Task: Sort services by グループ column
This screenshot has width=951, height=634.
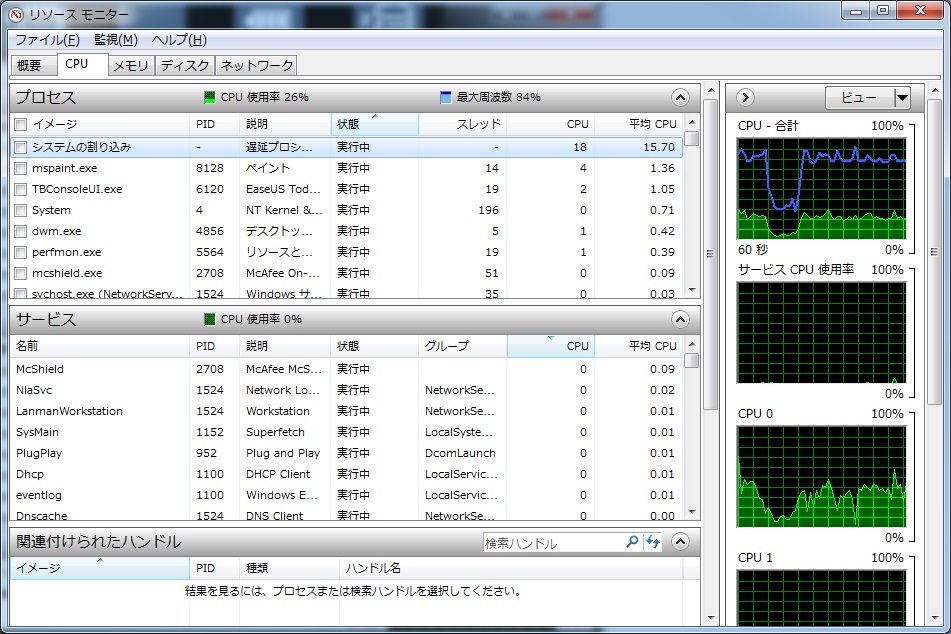Action: tap(462, 346)
